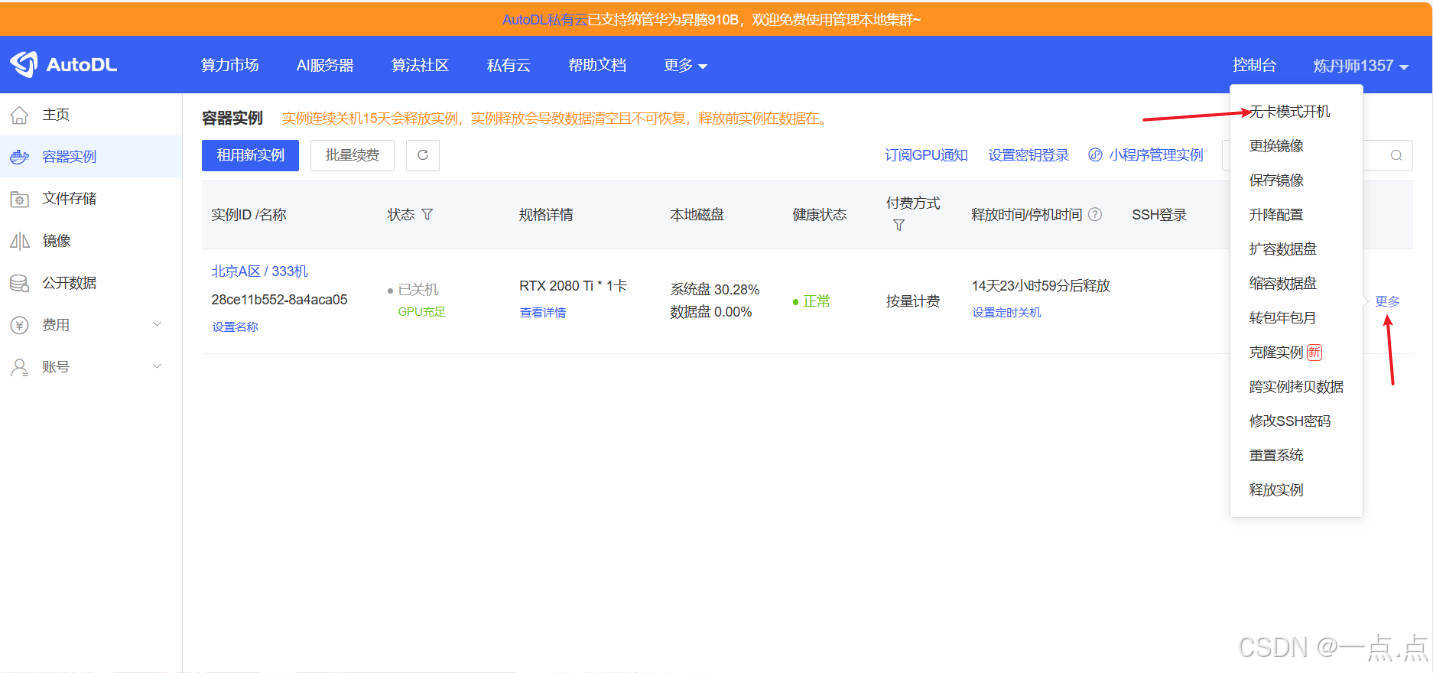Click the image icon beside 镜像
Screen dimensions: 1433x673
[19, 241]
